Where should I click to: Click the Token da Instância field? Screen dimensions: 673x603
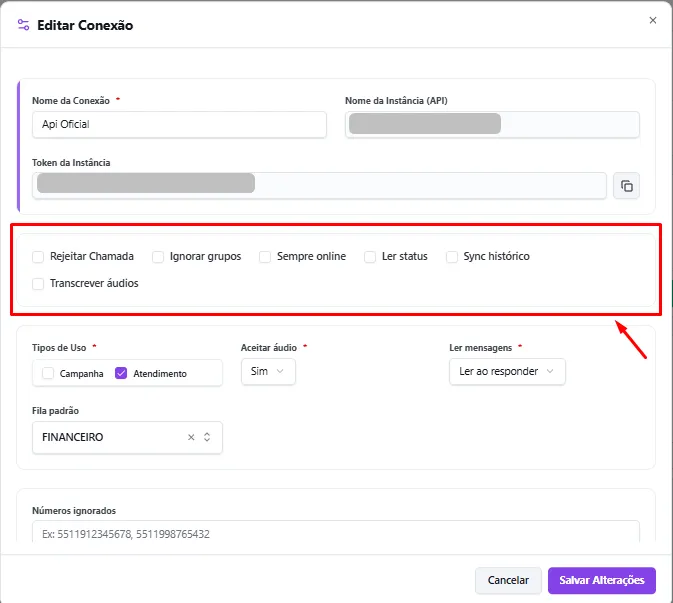(319, 186)
